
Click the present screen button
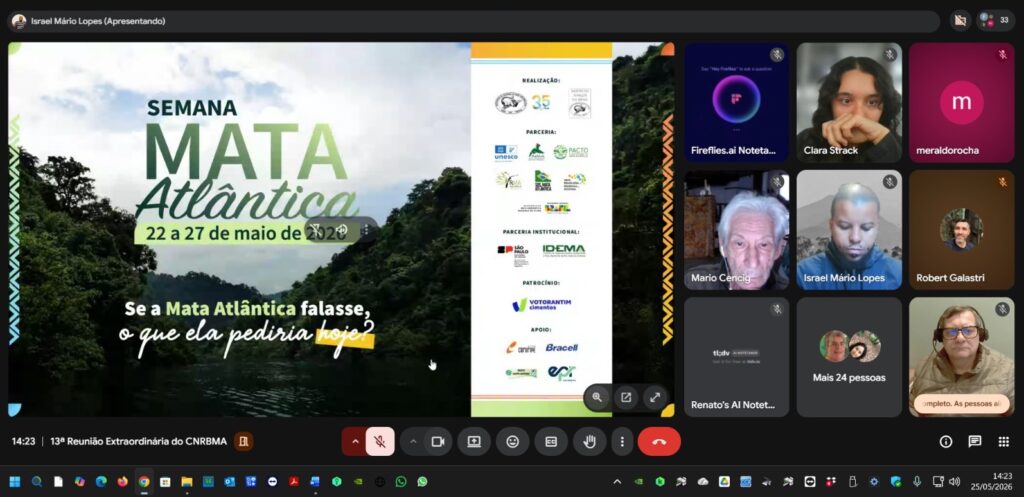[x=474, y=442]
